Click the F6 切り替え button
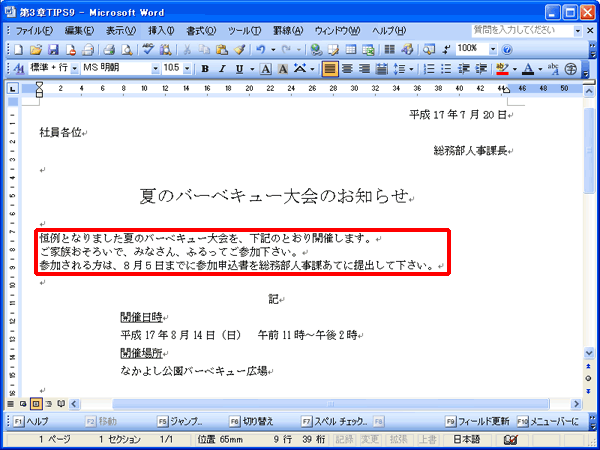600x450 pixels. (252, 421)
